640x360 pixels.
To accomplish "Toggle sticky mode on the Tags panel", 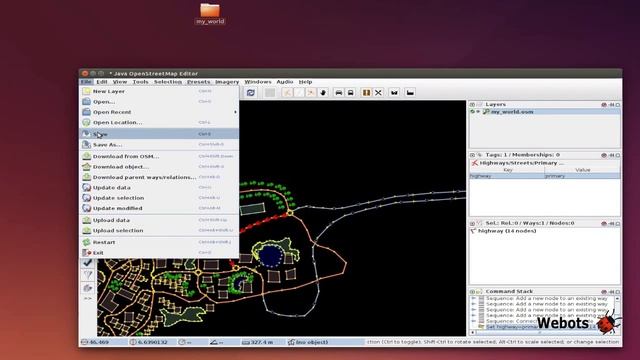I will pyautogui.click(x=611, y=155).
